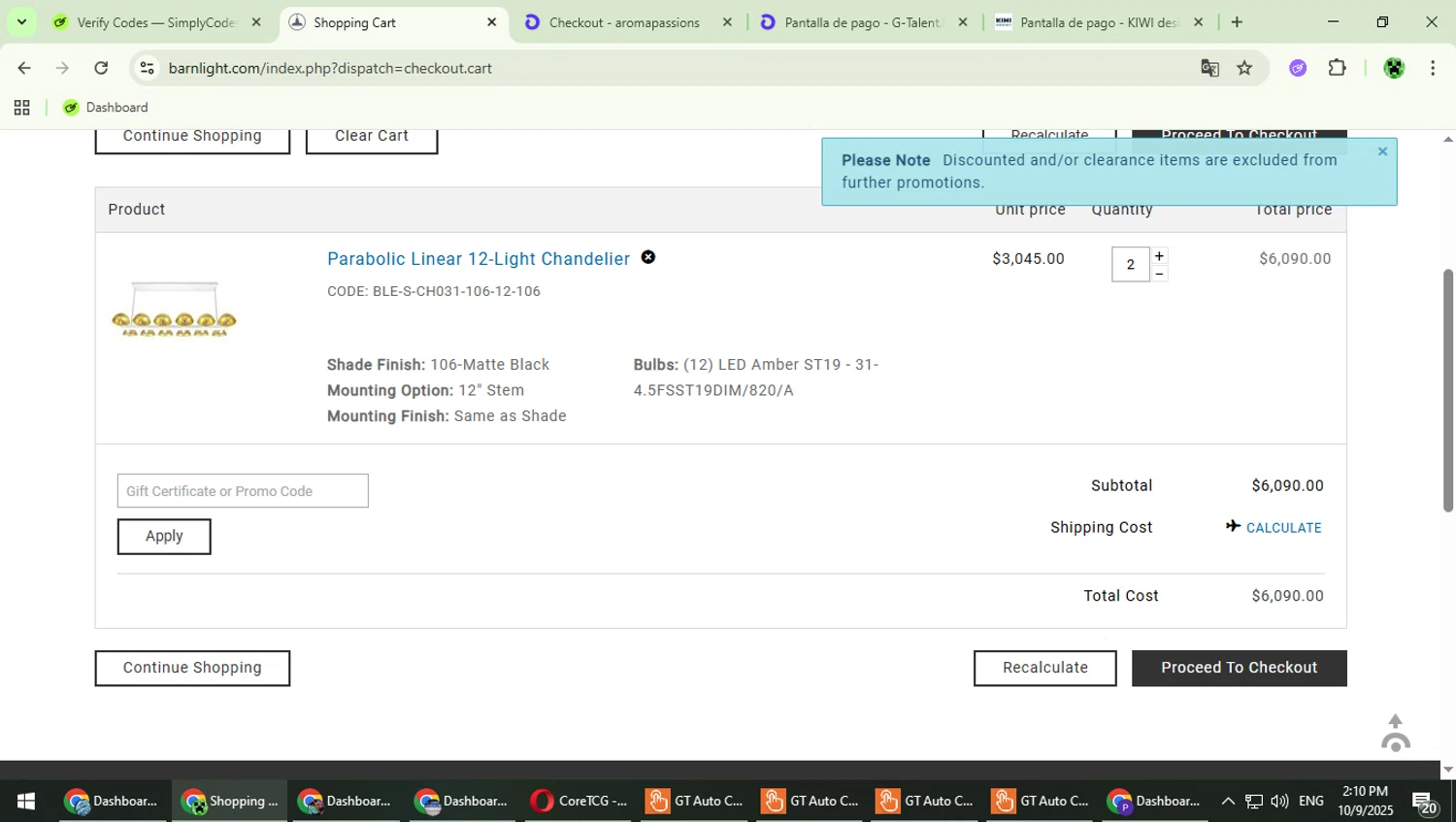
Task: Remove Parabolic Linear Chandelier with X icon
Action: point(648,257)
